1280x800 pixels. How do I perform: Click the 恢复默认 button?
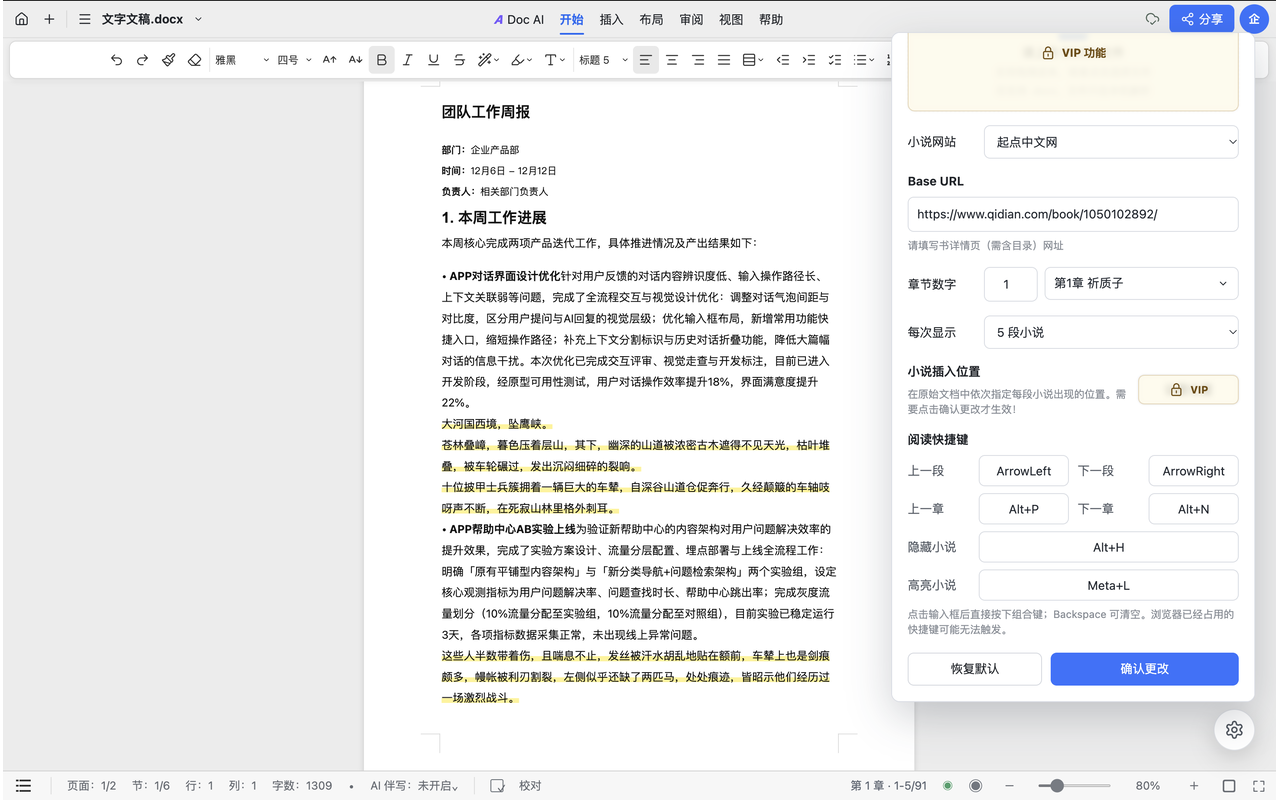(975, 669)
